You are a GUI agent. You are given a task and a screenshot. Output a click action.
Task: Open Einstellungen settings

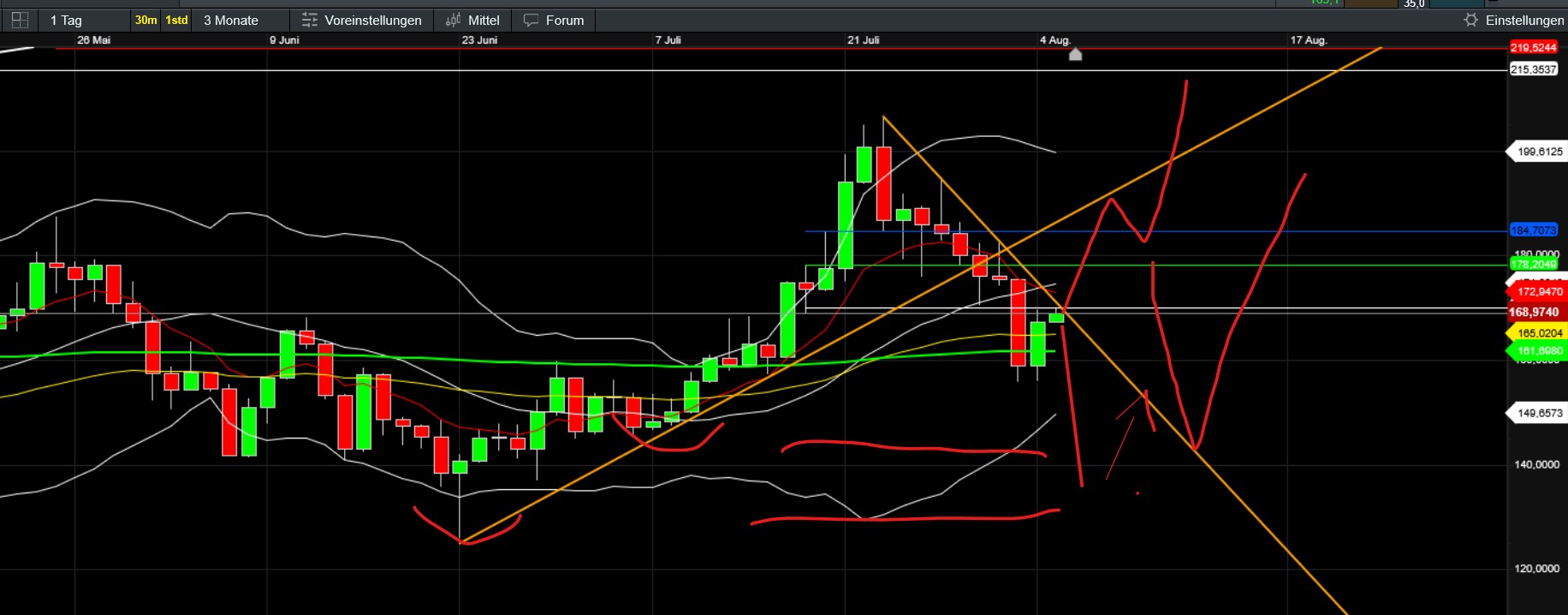tap(1513, 20)
